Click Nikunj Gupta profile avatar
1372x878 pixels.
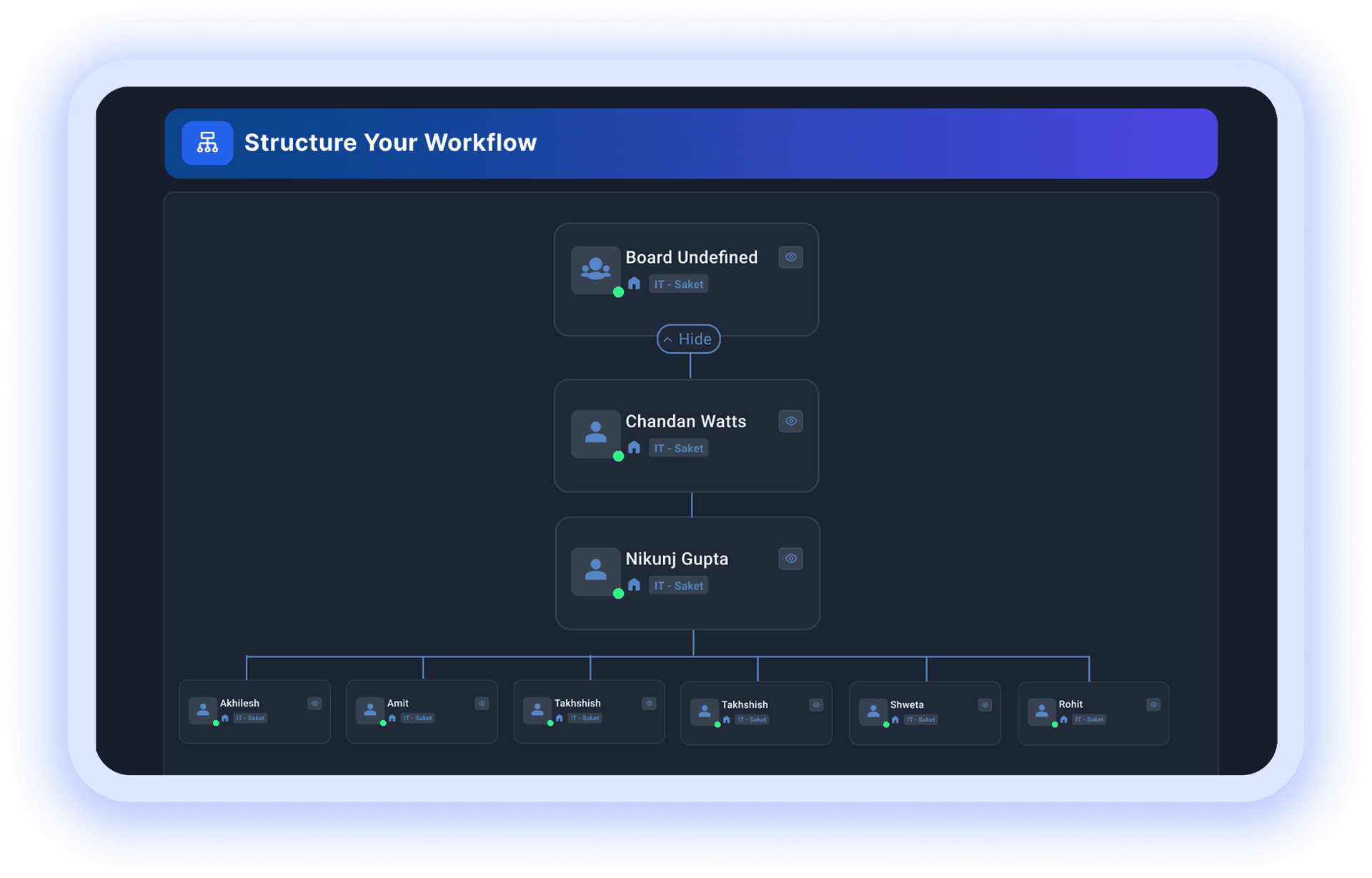(x=595, y=571)
